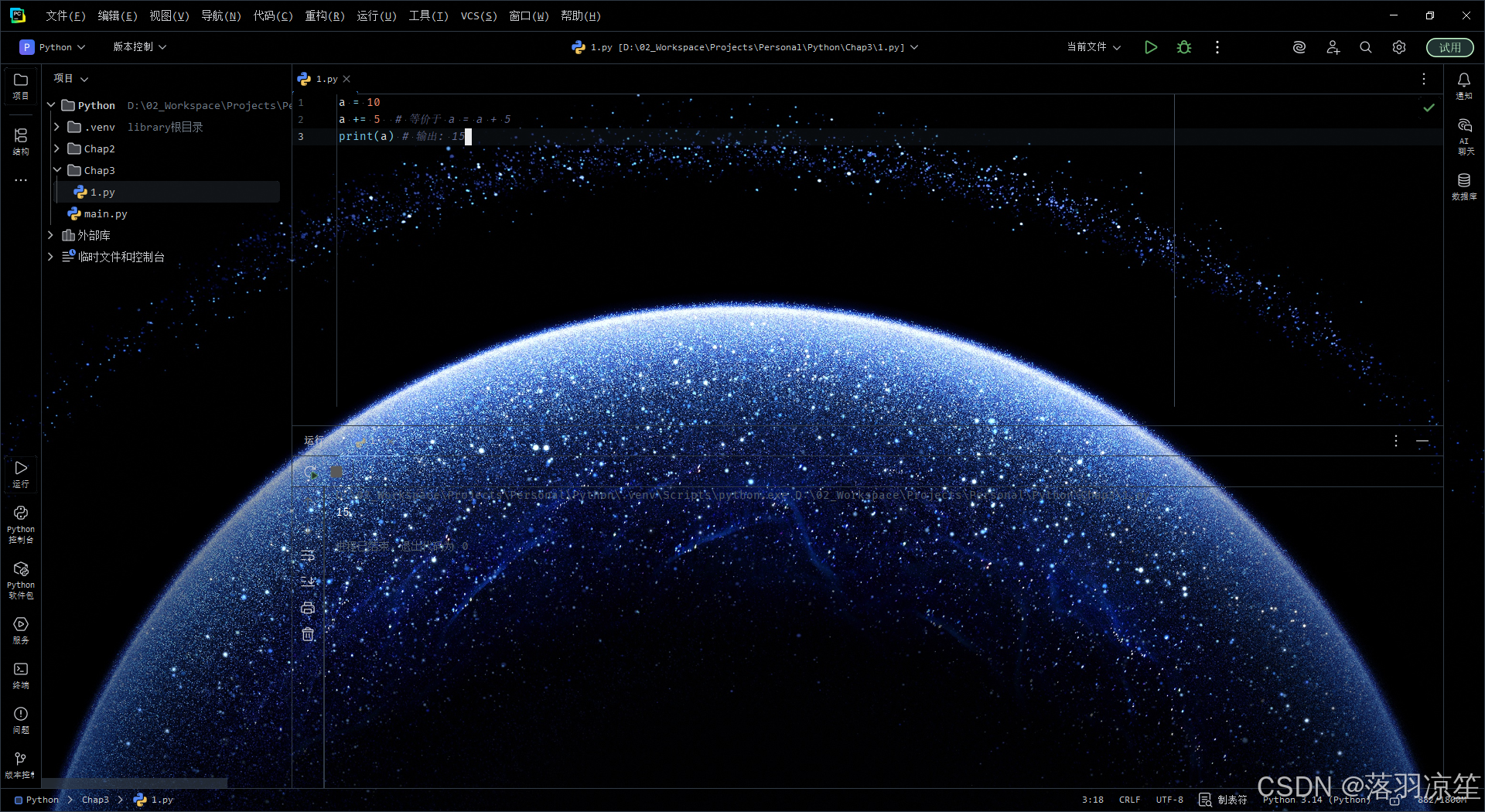This screenshot has width=1485, height=812.
Task: Open the AI Chat tool window
Action: [1464, 136]
